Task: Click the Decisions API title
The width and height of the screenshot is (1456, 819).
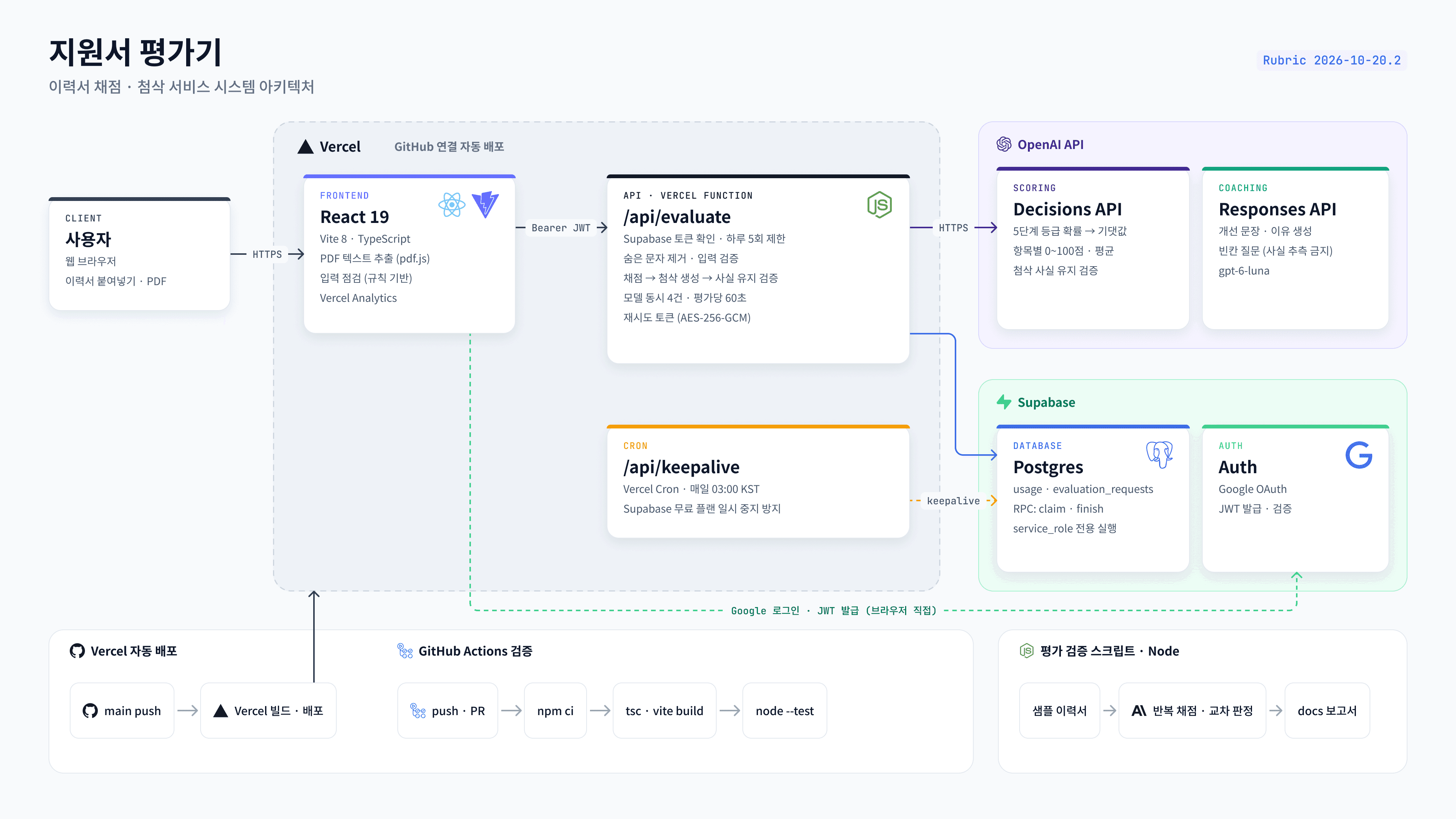Action: (1067, 210)
